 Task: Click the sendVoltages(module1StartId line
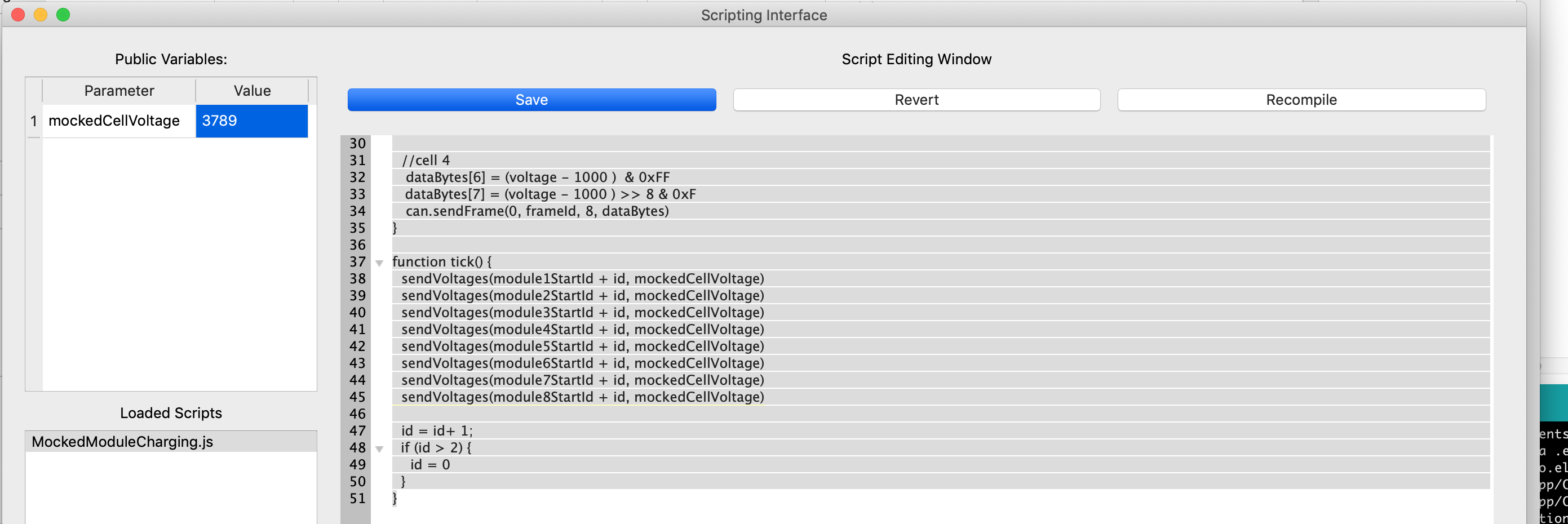[x=583, y=279]
